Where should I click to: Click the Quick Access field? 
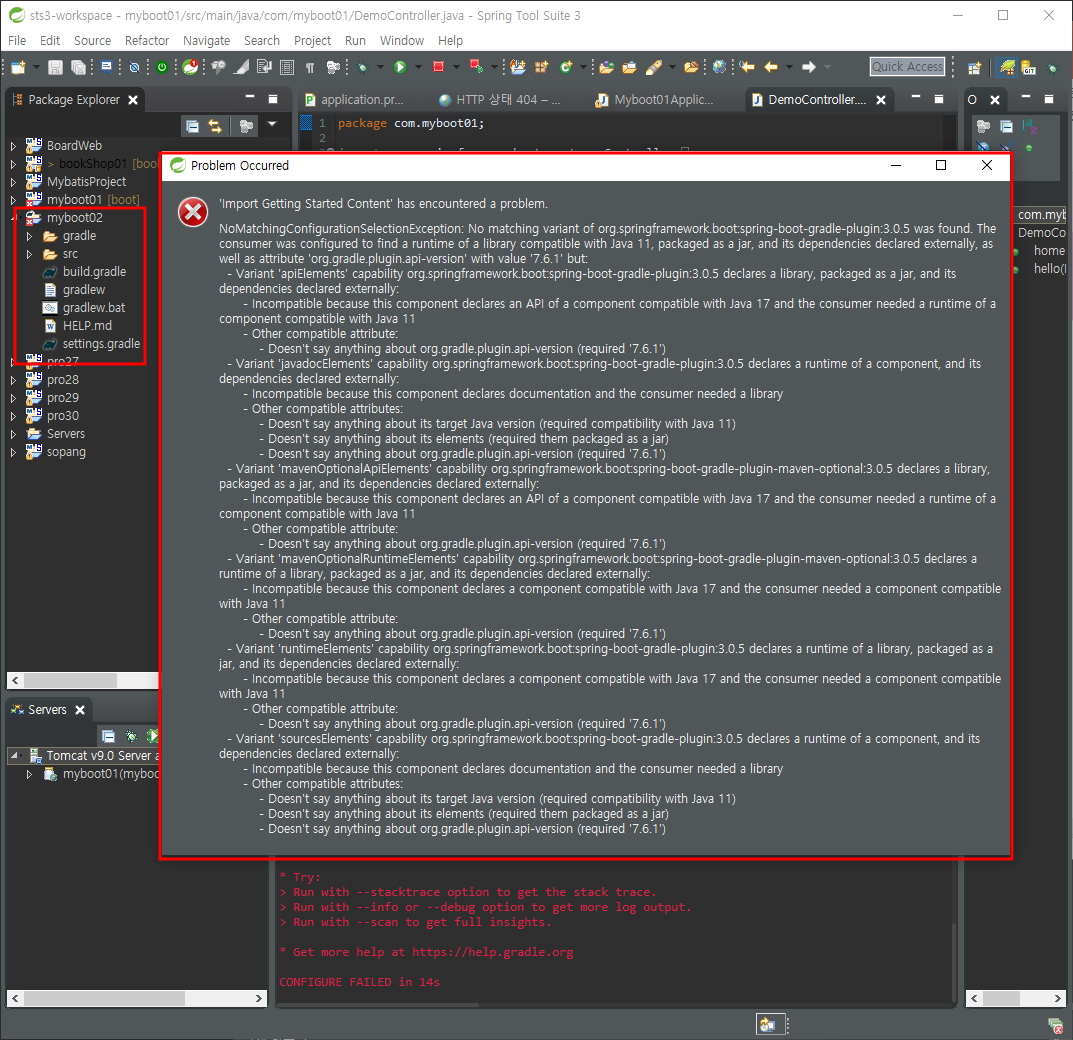907,66
